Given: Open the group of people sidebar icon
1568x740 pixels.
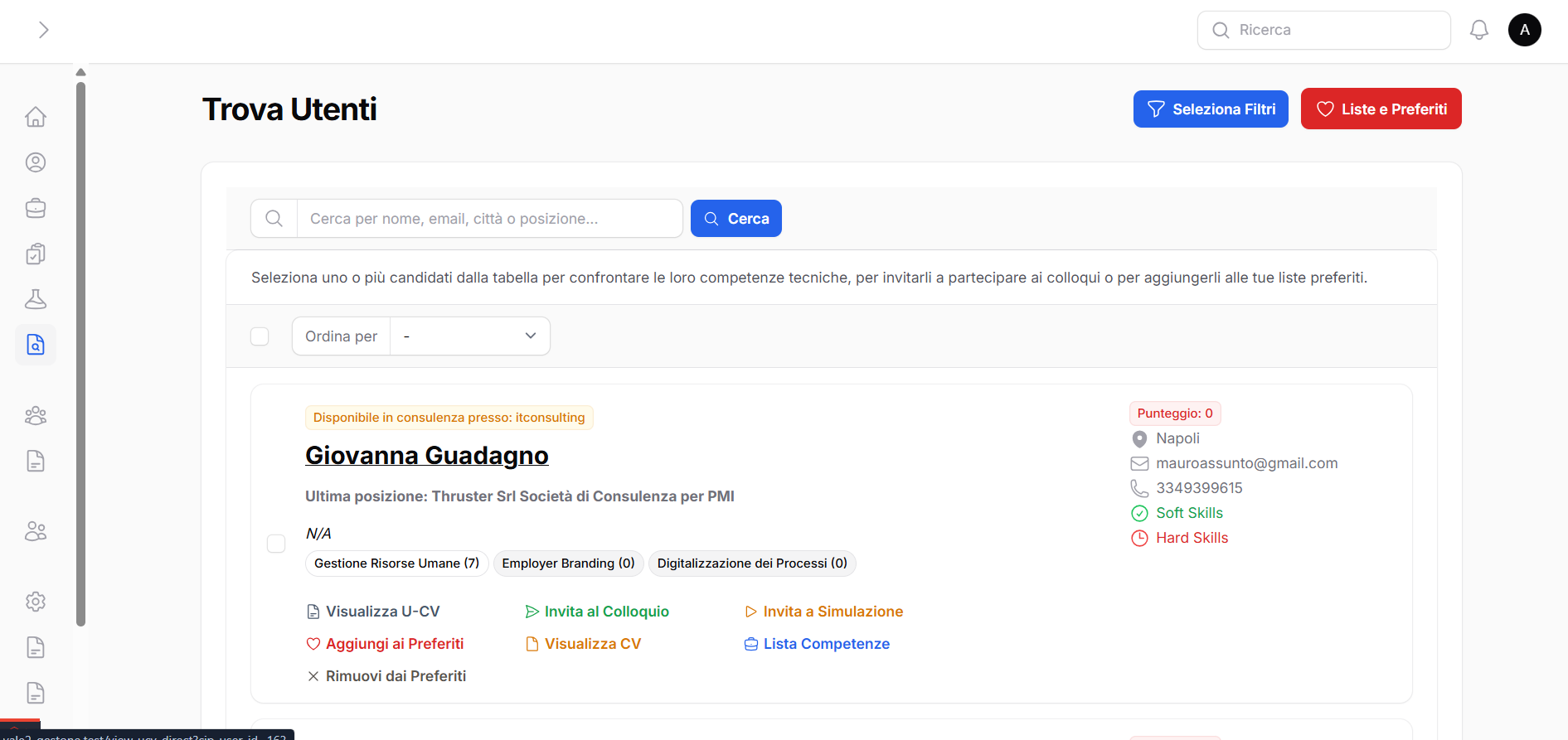Looking at the screenshot, I should click(x=36, y=415).
